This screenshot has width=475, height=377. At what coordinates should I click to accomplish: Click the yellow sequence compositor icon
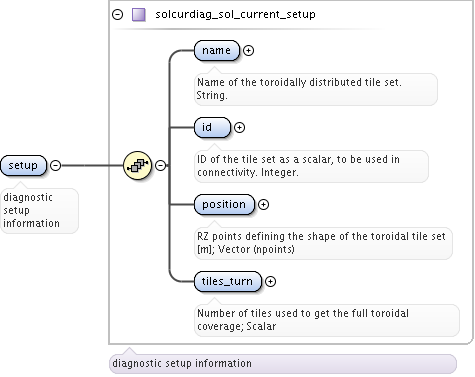138,165
